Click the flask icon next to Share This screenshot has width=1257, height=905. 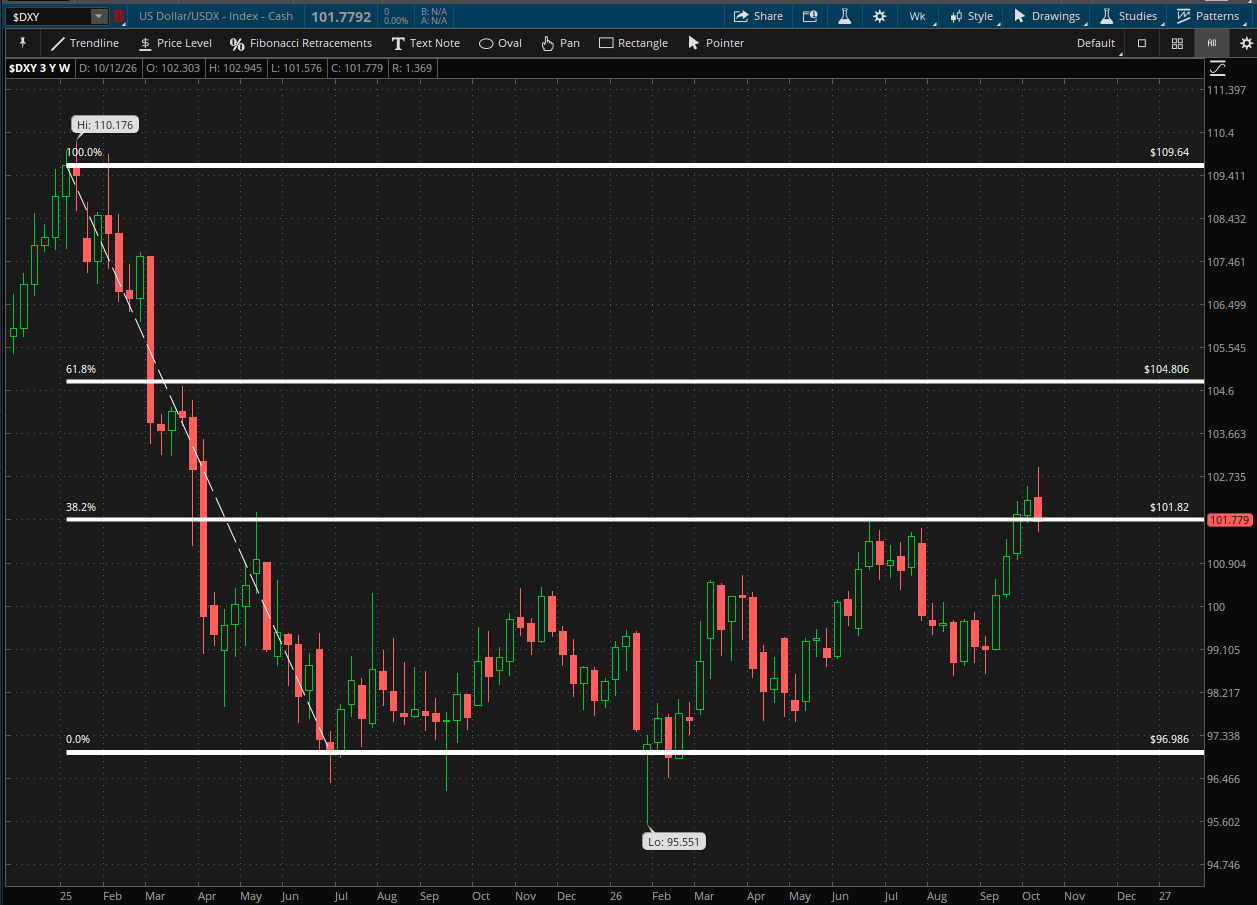[844, 16]
